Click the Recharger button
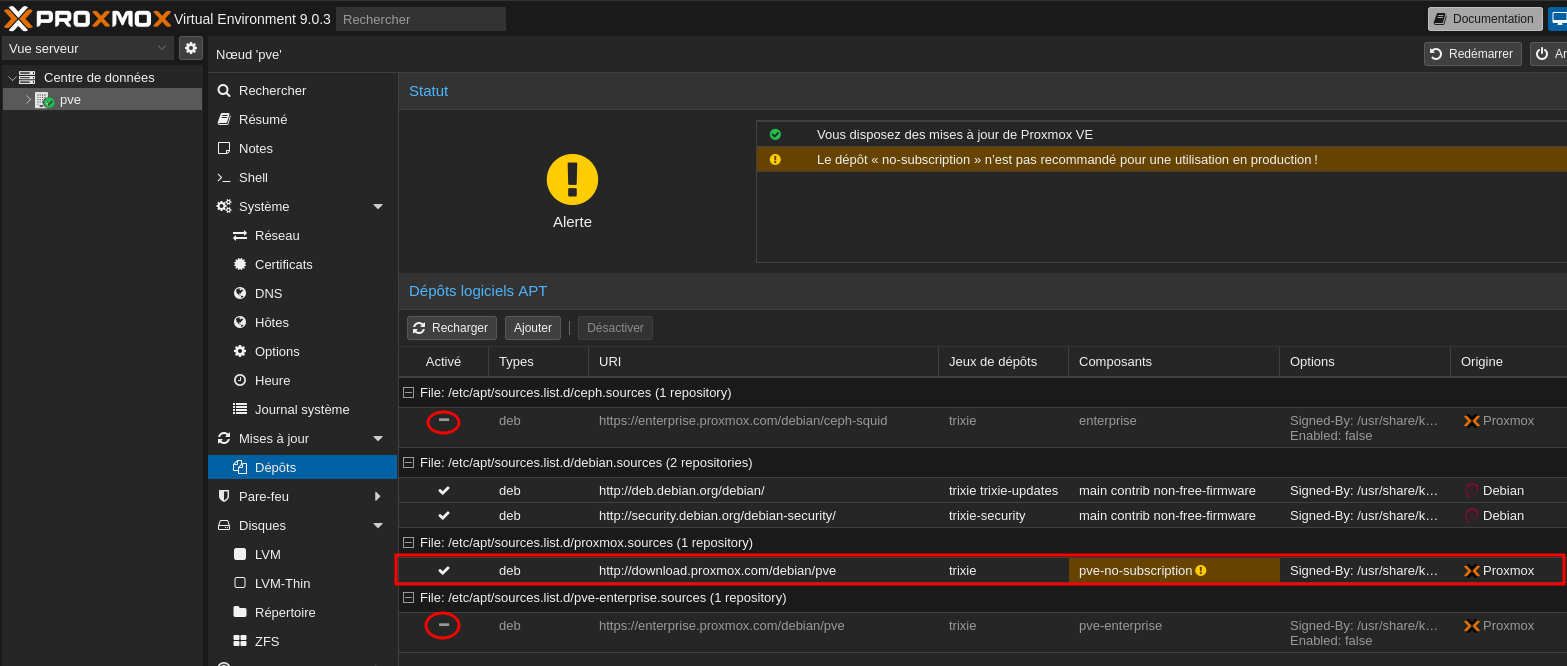 coord(451,328)
